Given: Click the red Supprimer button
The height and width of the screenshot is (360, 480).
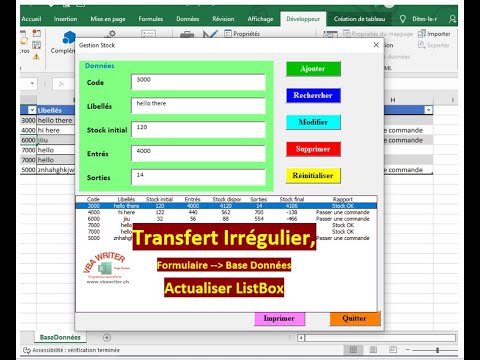Looking at the screenshot, I should pos(313,149).
